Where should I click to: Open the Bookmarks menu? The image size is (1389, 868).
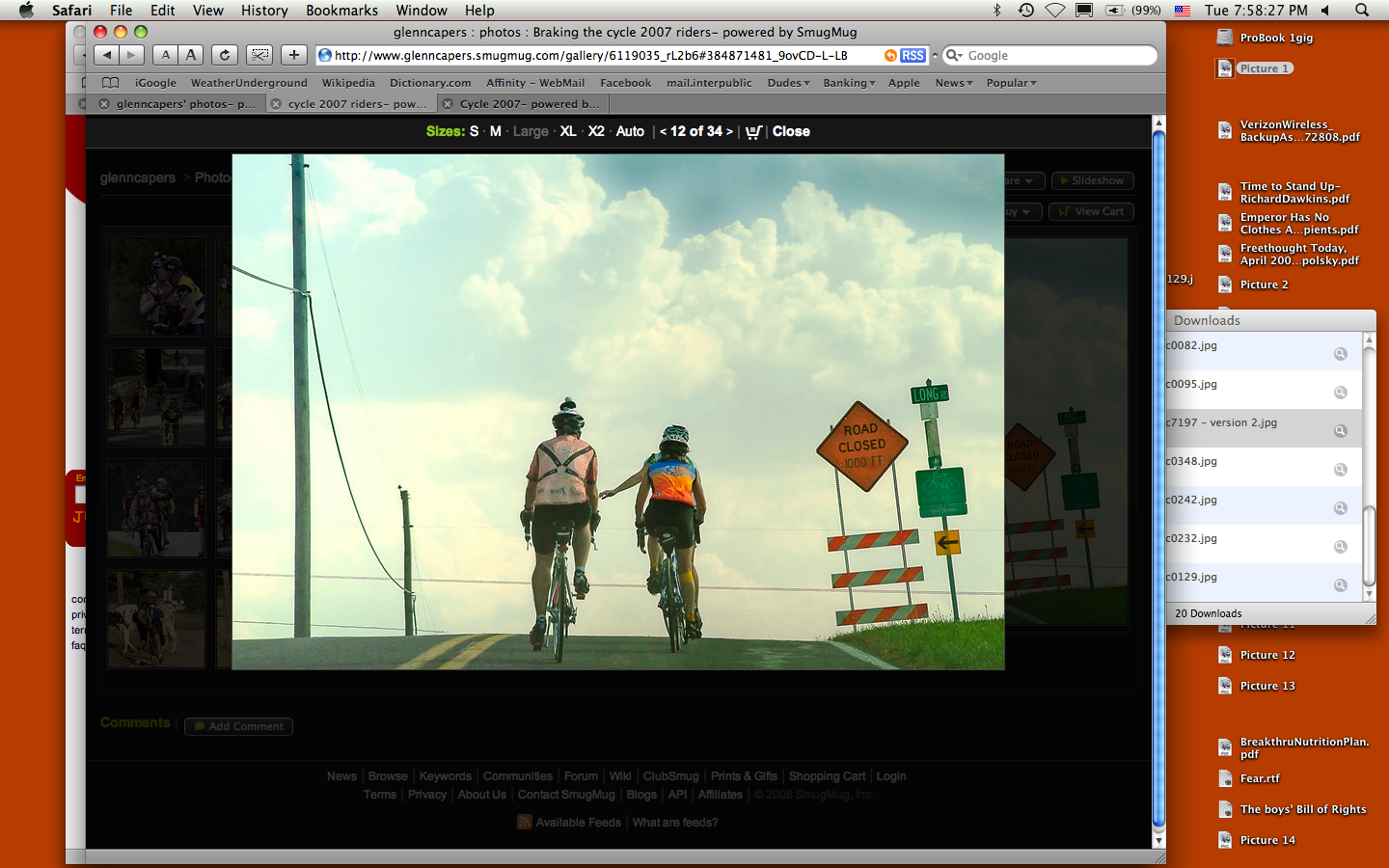tap(341, 10)
